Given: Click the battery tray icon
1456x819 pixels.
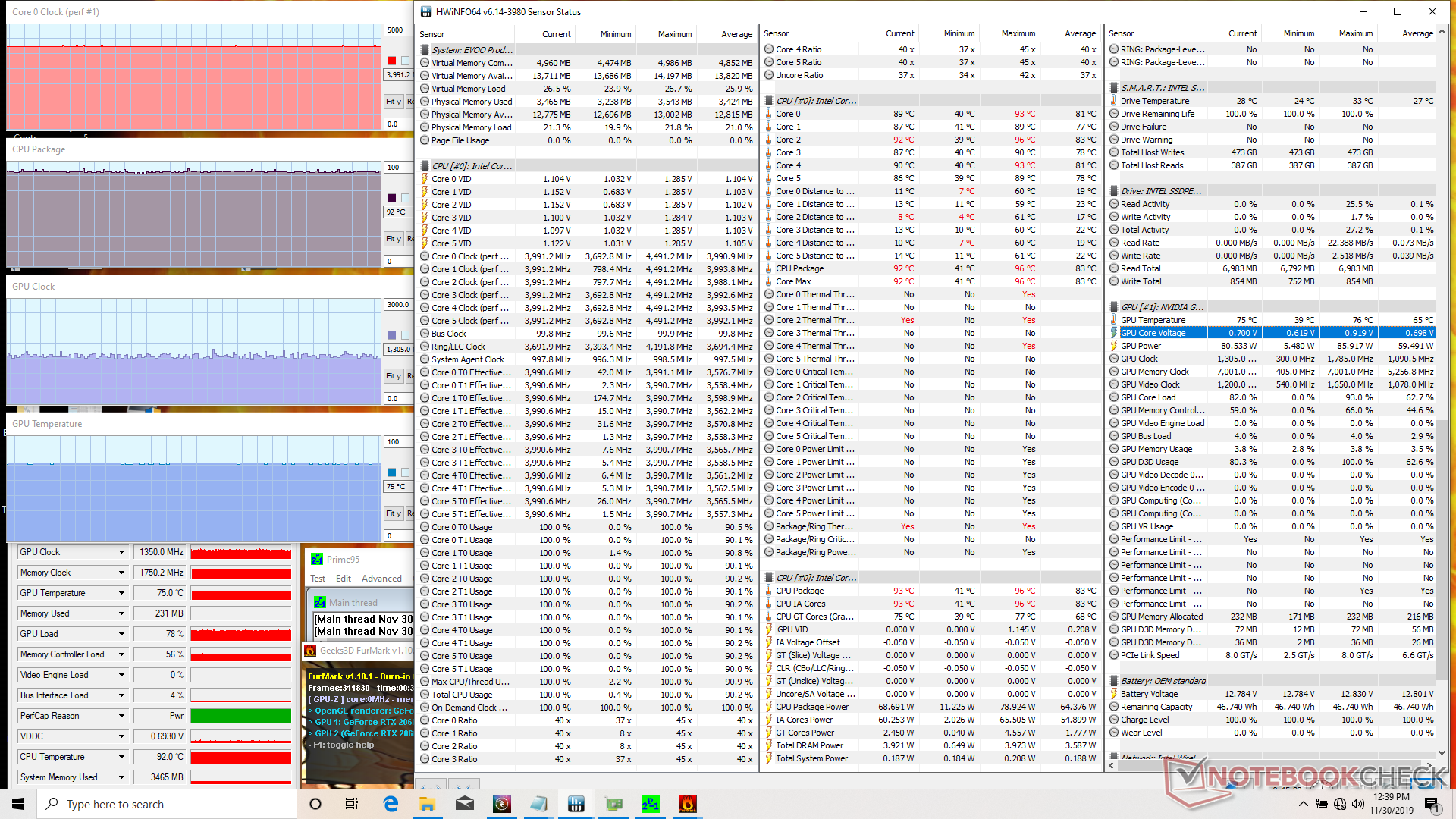Looking at the screenshot, I should pyautogui.click(x=1321, y=804).
